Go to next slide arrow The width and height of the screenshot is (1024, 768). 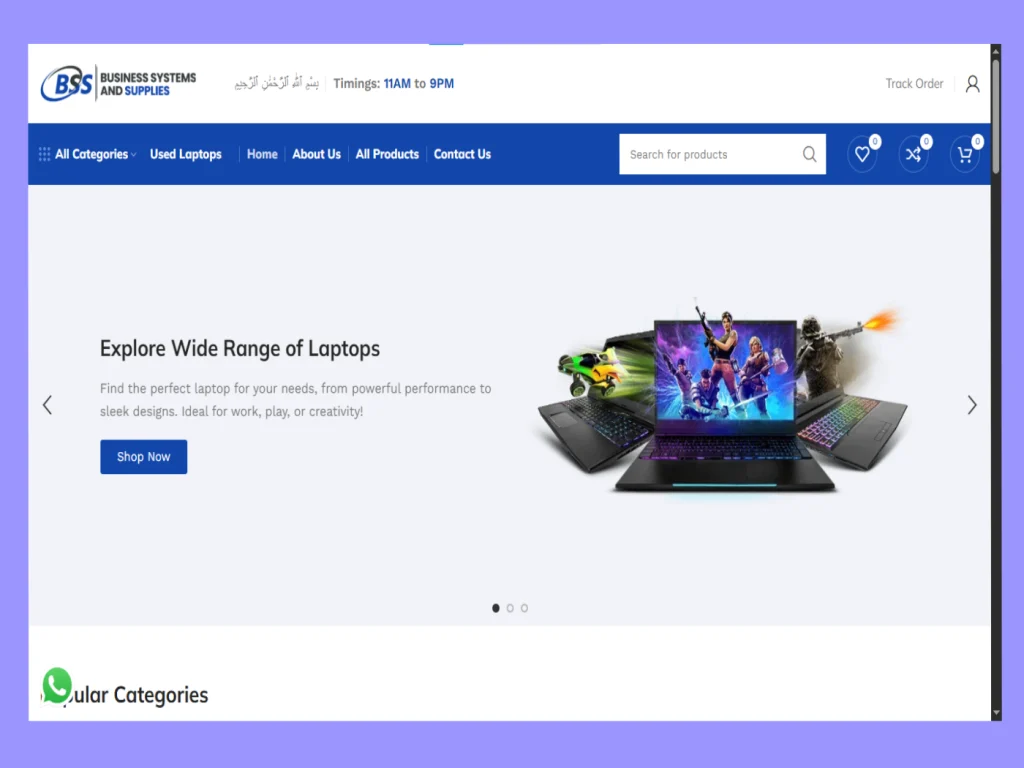tap(972, 405)
